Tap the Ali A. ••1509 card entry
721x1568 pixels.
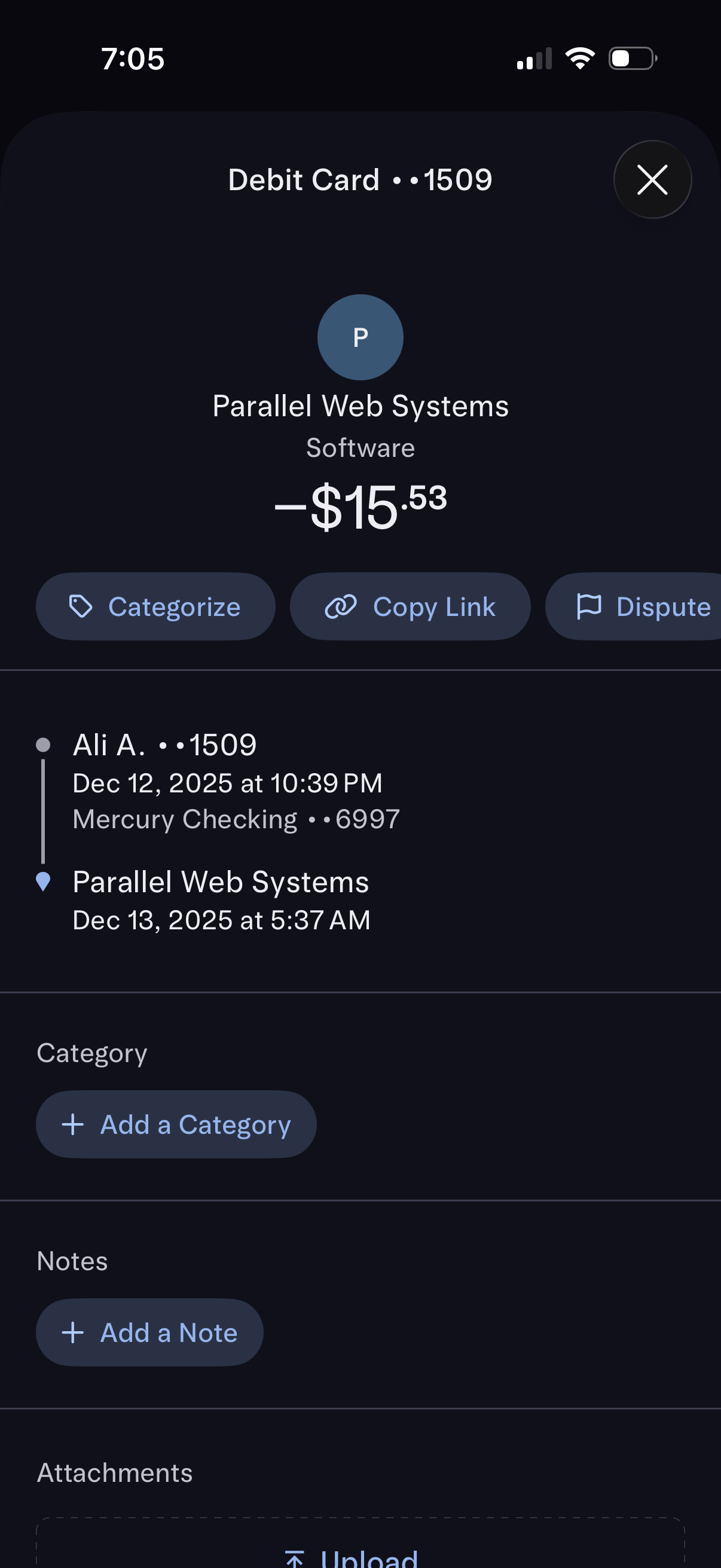(165, 745)
